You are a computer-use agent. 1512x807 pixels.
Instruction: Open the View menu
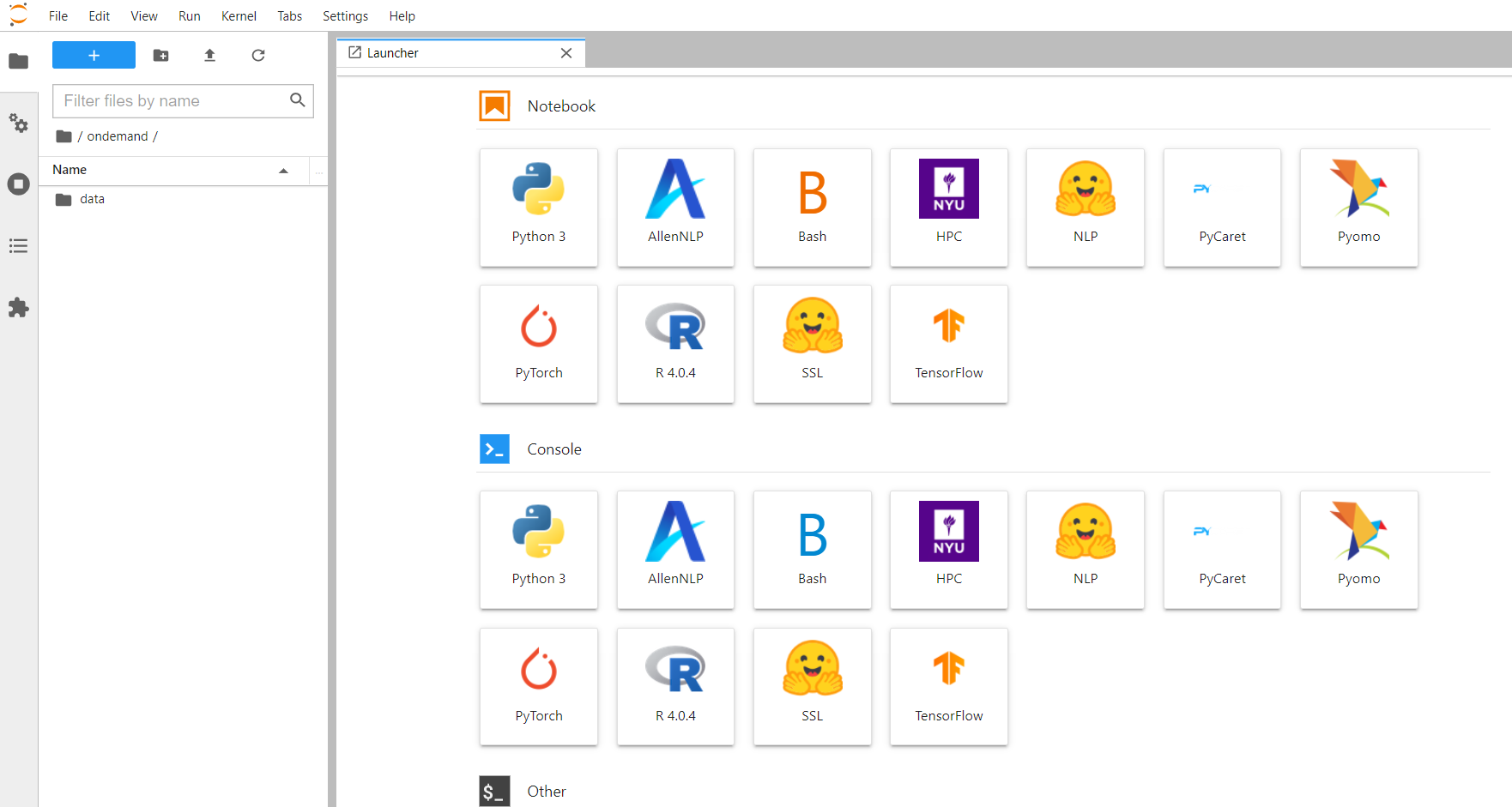click(x=144, y=15)
